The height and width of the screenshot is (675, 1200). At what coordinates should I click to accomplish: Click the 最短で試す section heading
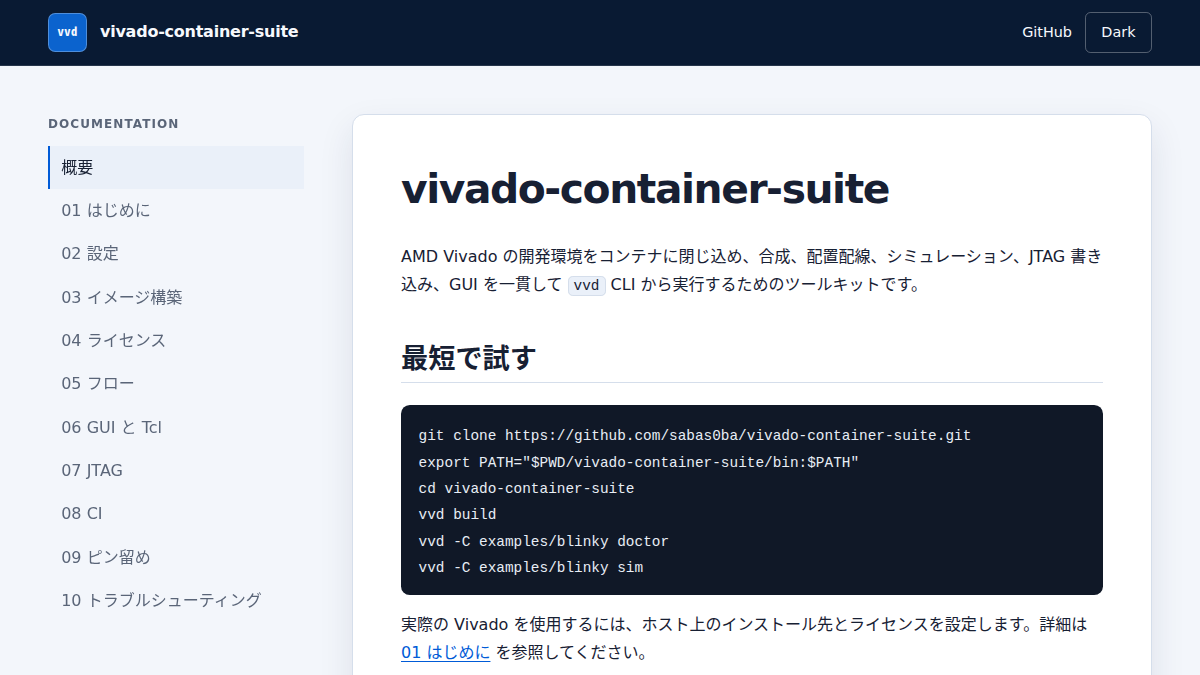coord(469,357)
